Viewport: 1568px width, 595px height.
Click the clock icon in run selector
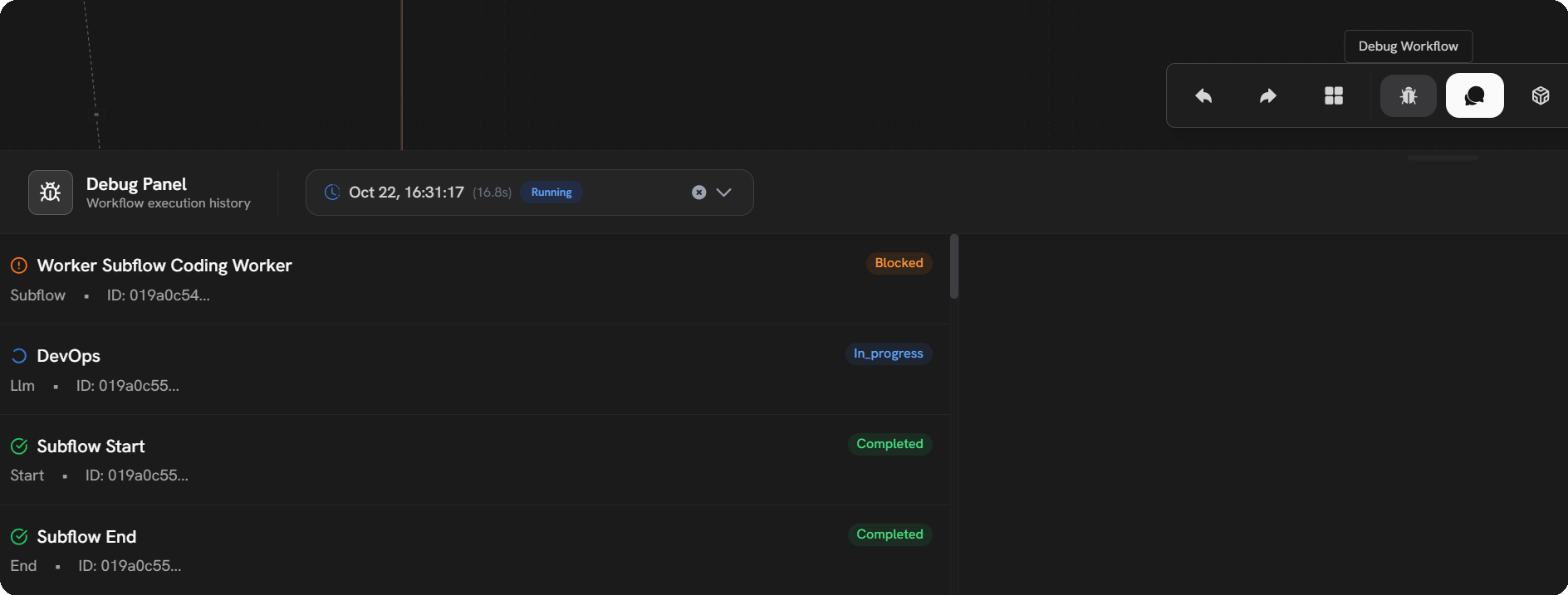coord(332,193)
